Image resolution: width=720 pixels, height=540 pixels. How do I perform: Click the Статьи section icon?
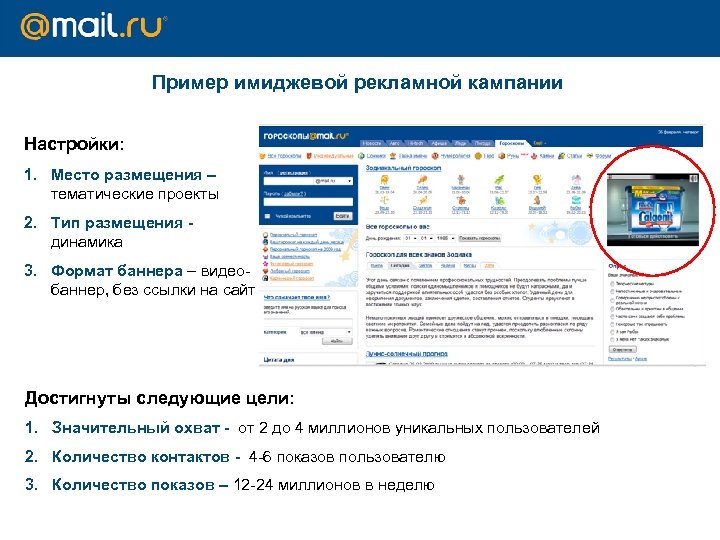(x=561, y=156)
